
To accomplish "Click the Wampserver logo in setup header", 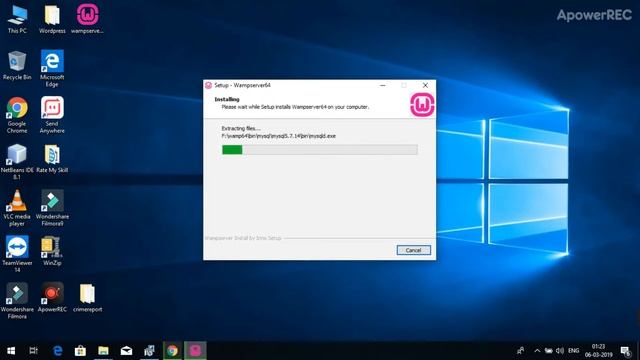I will 422,105.
